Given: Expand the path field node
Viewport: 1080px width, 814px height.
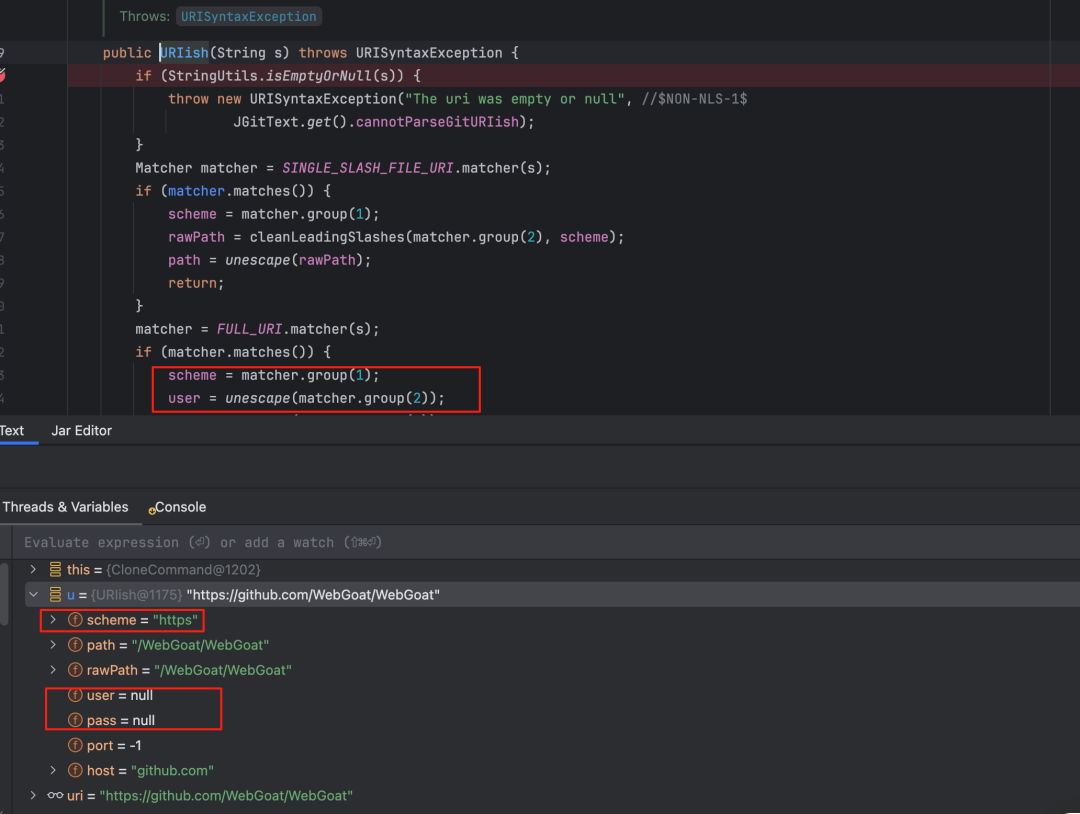Looking at the screenshot, I should (53, 645).
